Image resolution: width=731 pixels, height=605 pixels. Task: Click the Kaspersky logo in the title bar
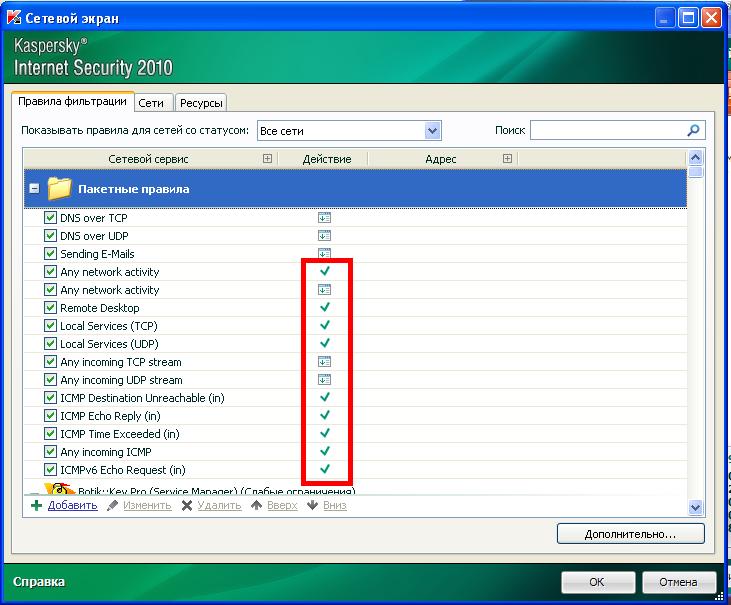click(x=14, y=17)
